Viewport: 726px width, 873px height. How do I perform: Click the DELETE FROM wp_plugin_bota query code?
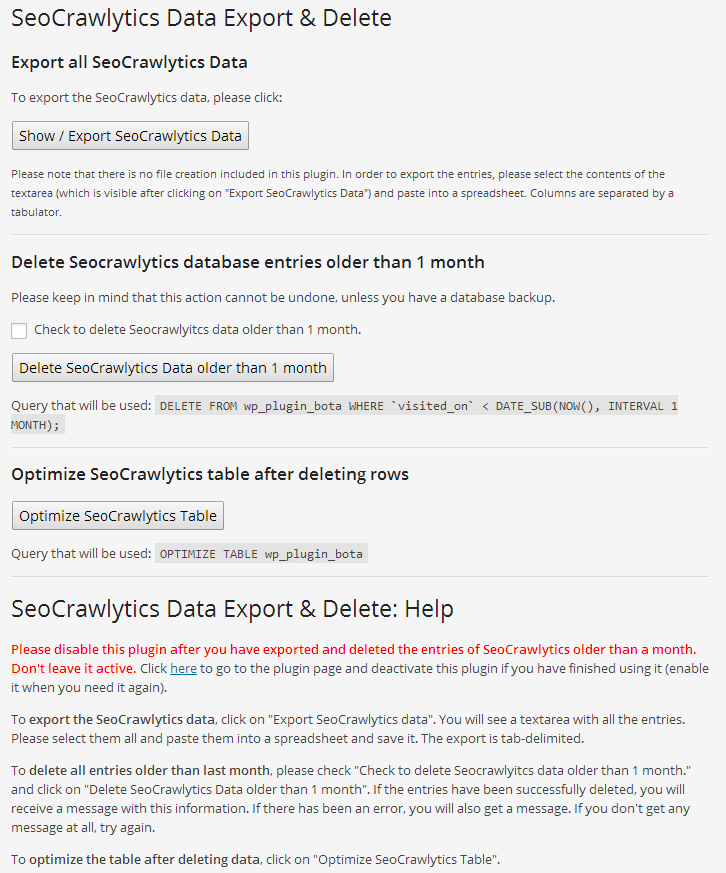tap(418, 406)
